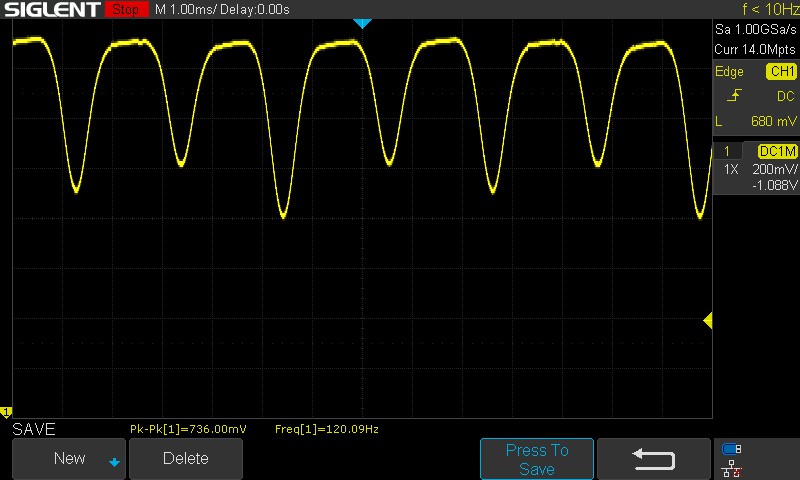Click the Edge trigger type label
Image resolution: width=800 pixels, height=480 pixels.
[x=729, y=71]
